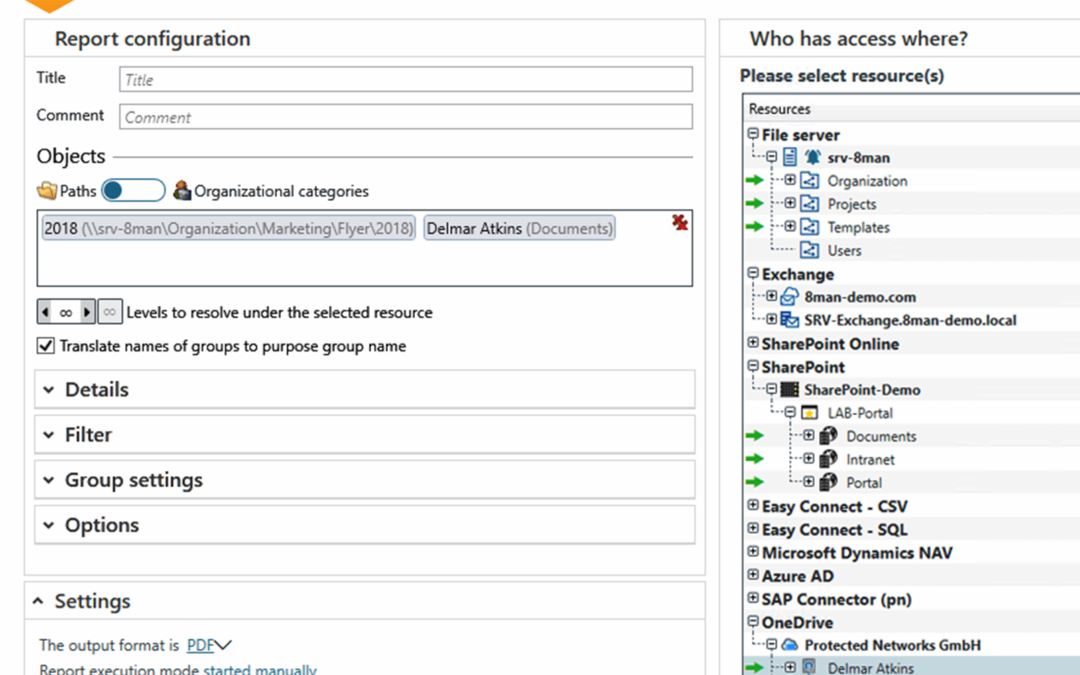Viewport: 1080px width, 675px height.
Task: Expand the SharePoint Documents node
Action: [809, 435]
